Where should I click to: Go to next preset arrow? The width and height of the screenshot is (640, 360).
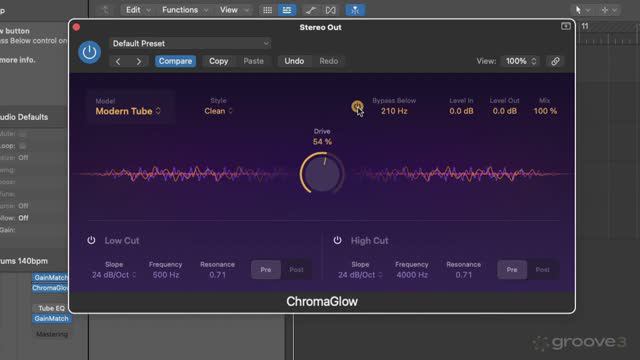point(139,61)
